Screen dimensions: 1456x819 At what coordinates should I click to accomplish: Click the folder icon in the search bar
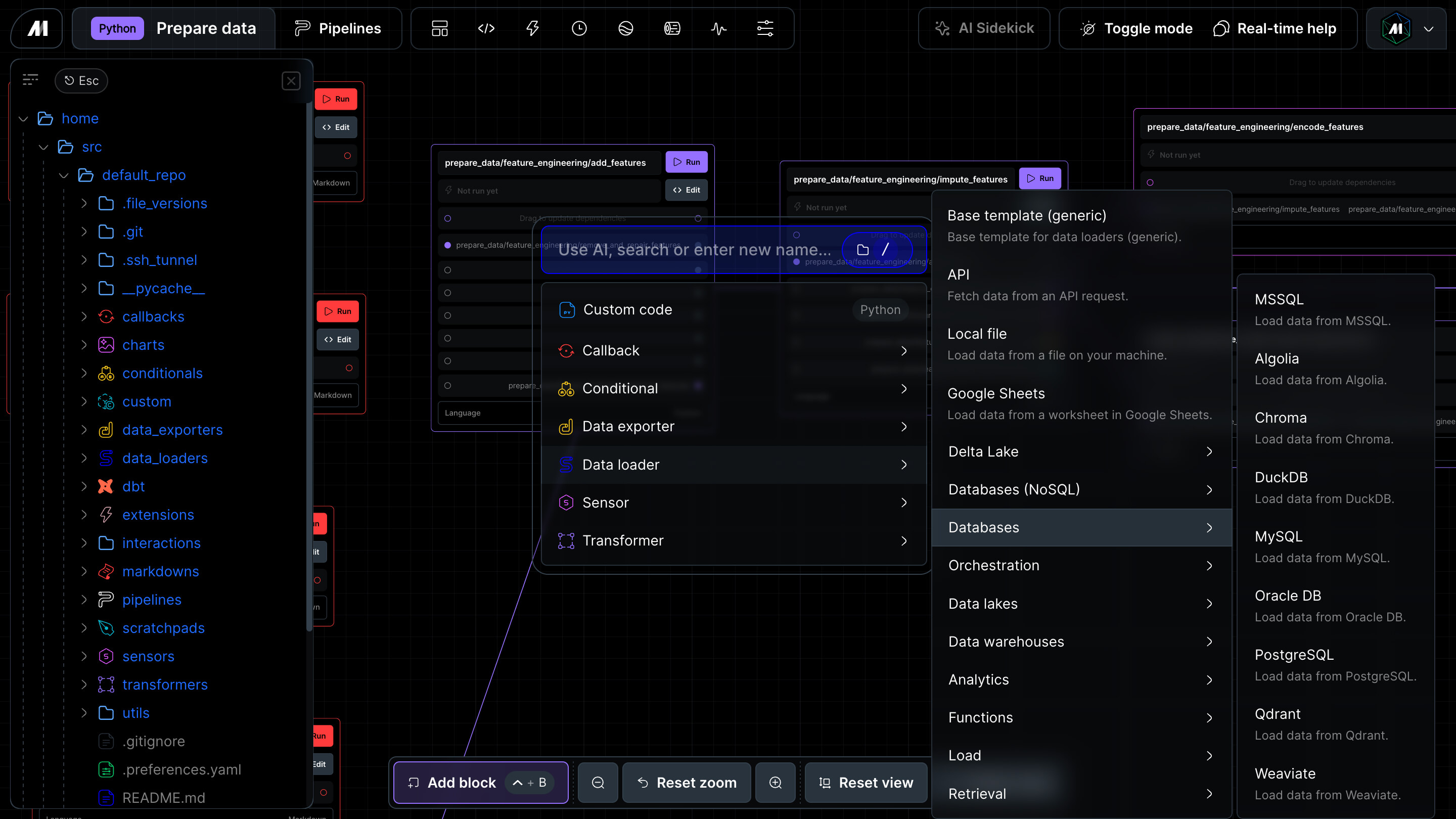coord(862,249)
